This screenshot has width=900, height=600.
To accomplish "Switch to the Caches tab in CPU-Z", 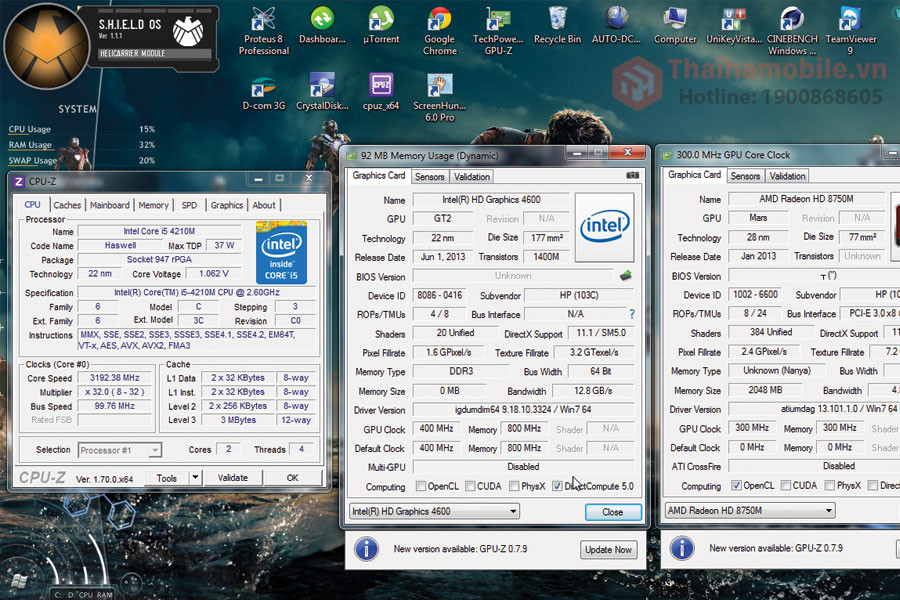I will [67, 205].
